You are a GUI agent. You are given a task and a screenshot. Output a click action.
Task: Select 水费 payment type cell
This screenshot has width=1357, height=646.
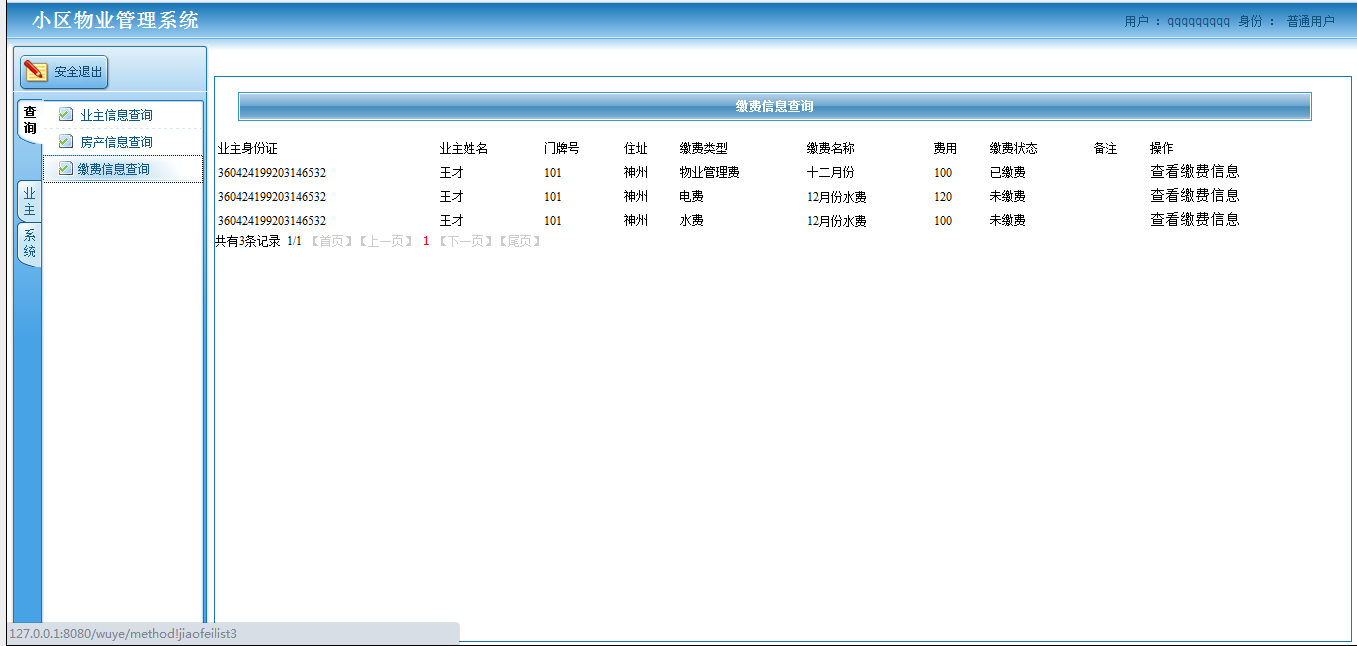(692, 220)
